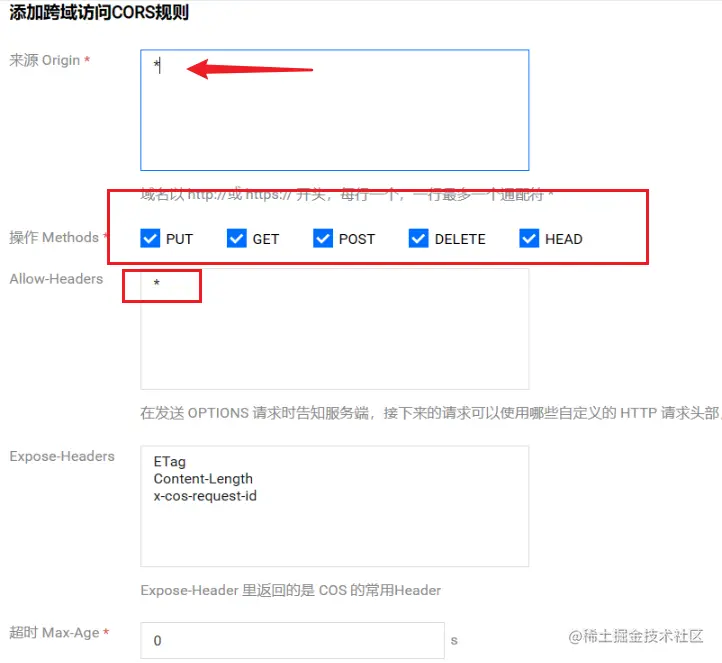Click the Allow-Headers field label
The image size is (722, 663).
click(56, 279)
